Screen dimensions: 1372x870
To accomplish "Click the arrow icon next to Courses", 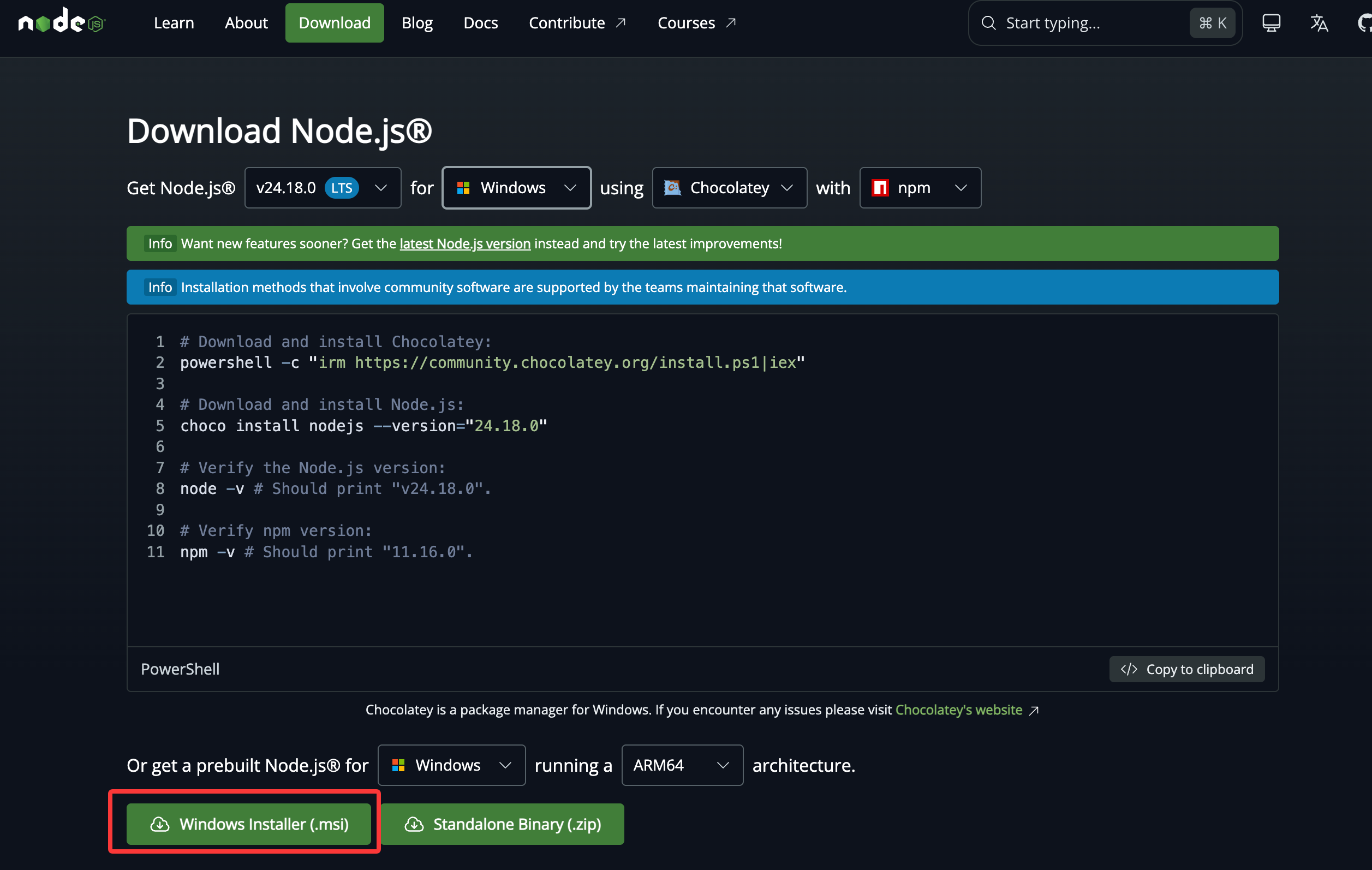I will click(x=730, y=22).
